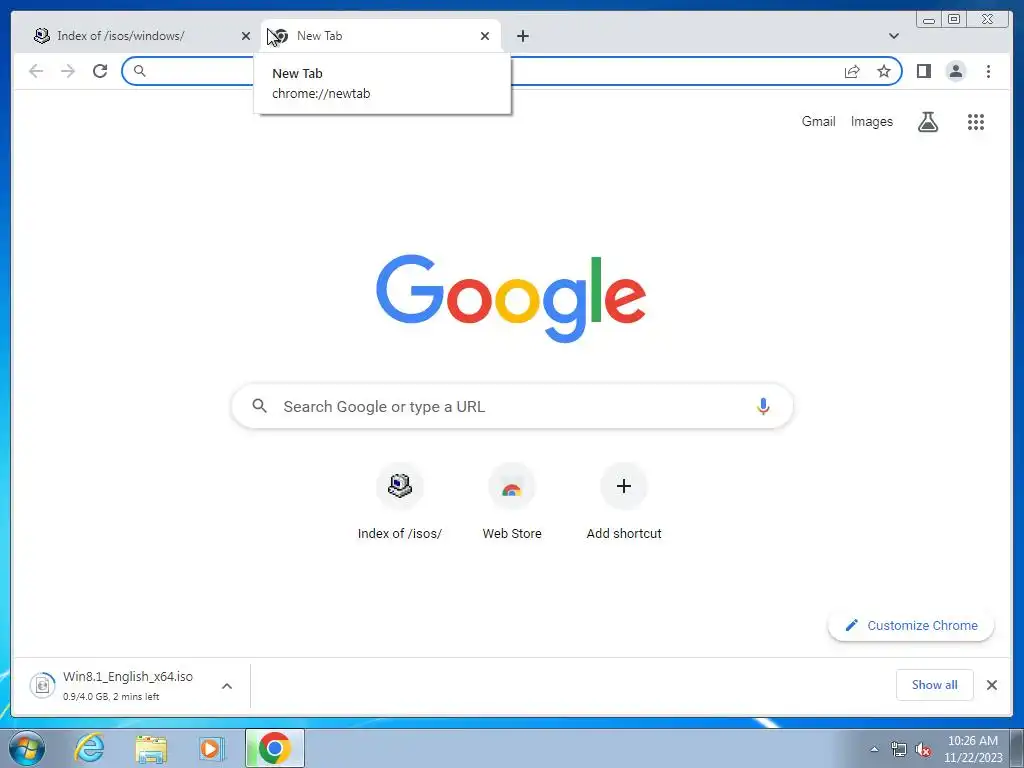Close the New Tab tab
Screen dimensions: 1024x768
click(x=485, y=36)
